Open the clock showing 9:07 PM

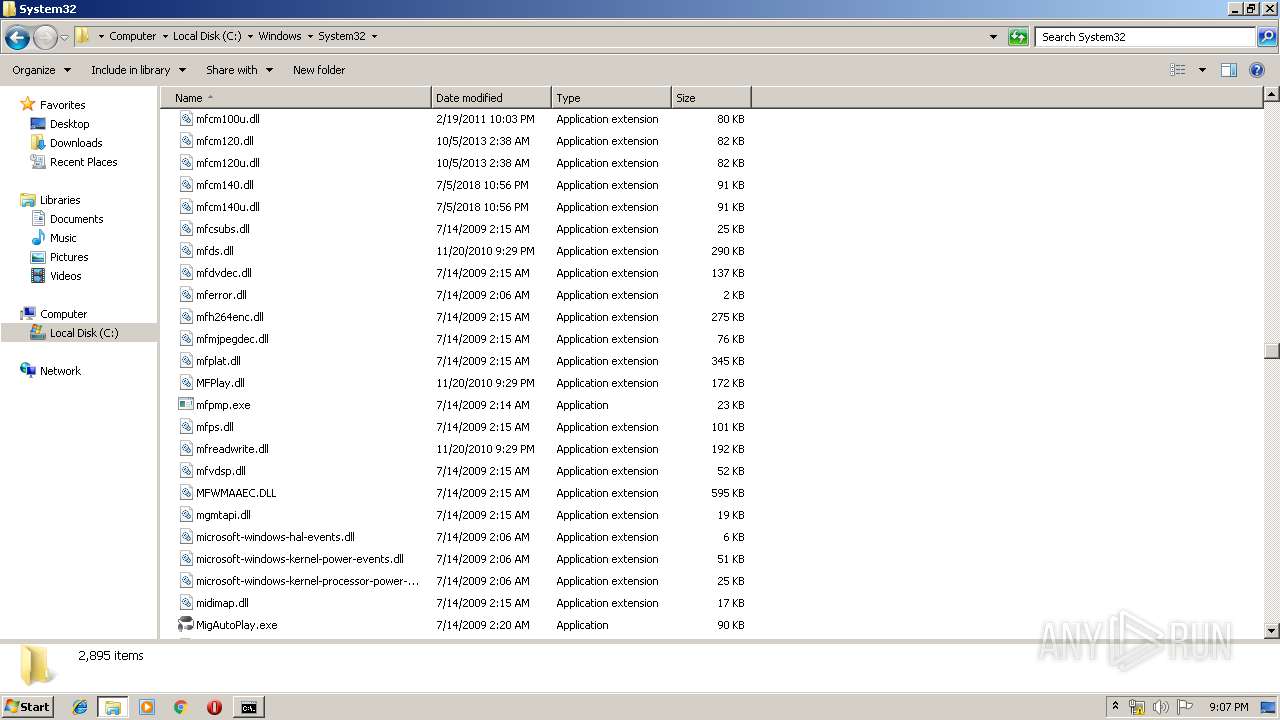pyautogui.click(x=1228, y=707)
